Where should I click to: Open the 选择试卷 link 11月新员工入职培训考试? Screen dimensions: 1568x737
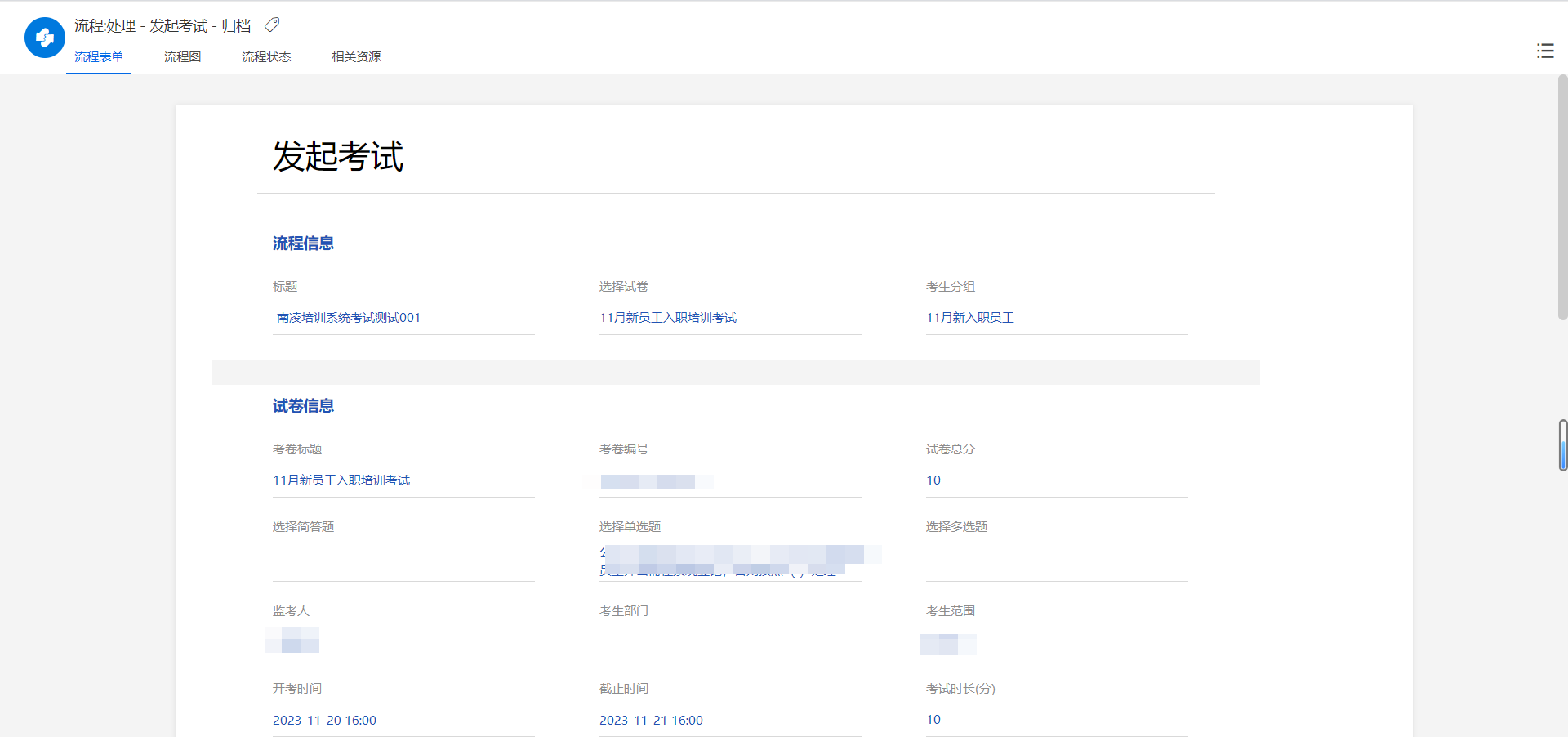[668, 317]
